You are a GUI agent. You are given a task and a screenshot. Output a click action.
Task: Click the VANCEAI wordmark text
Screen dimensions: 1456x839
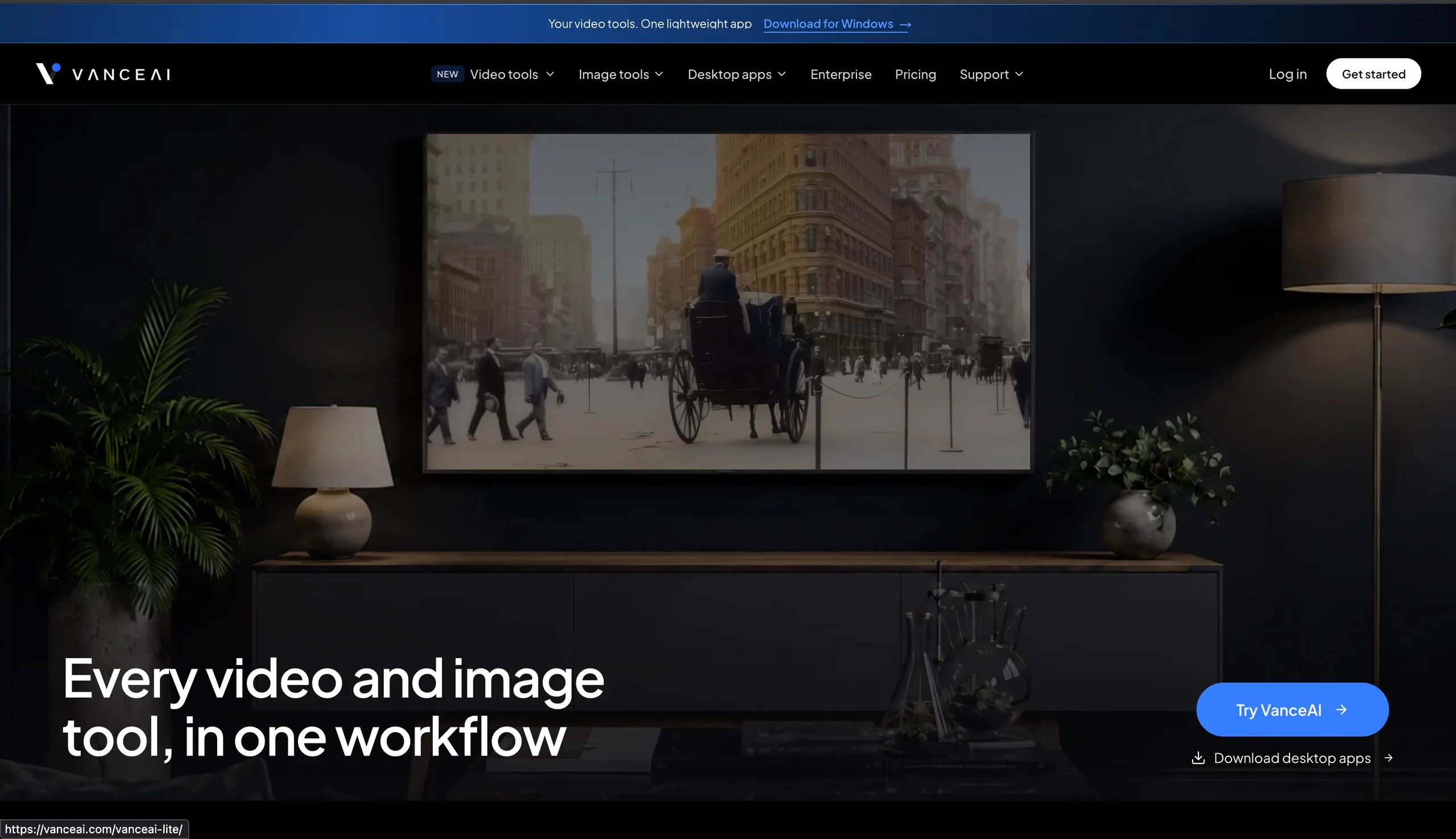click(x=121, y=74)
